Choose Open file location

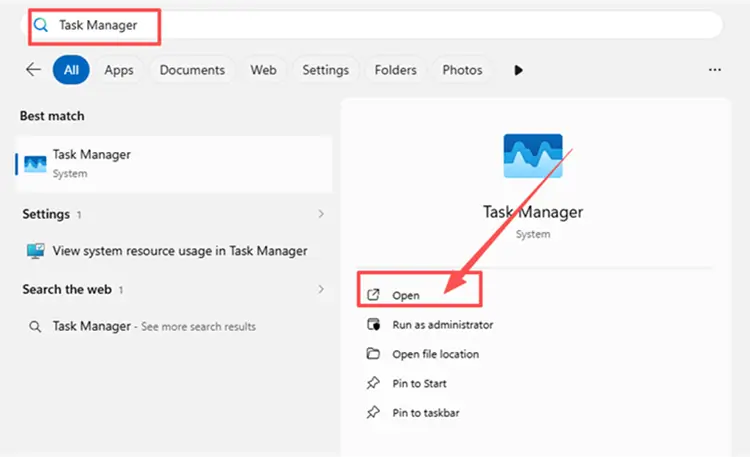tap(436, 354)
